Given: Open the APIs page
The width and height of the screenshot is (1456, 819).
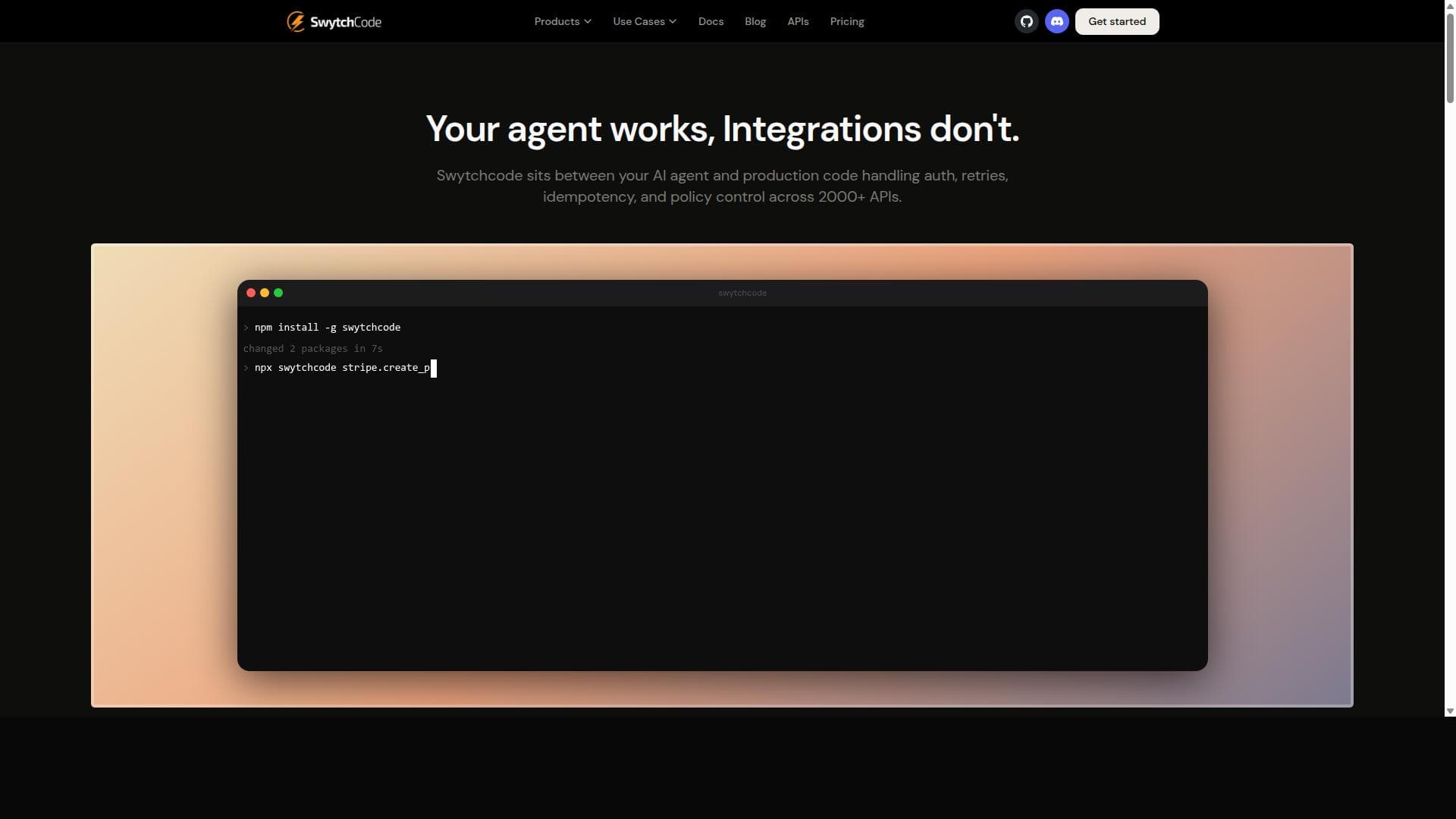Looking at the screenshot, I should click(798, 21).
